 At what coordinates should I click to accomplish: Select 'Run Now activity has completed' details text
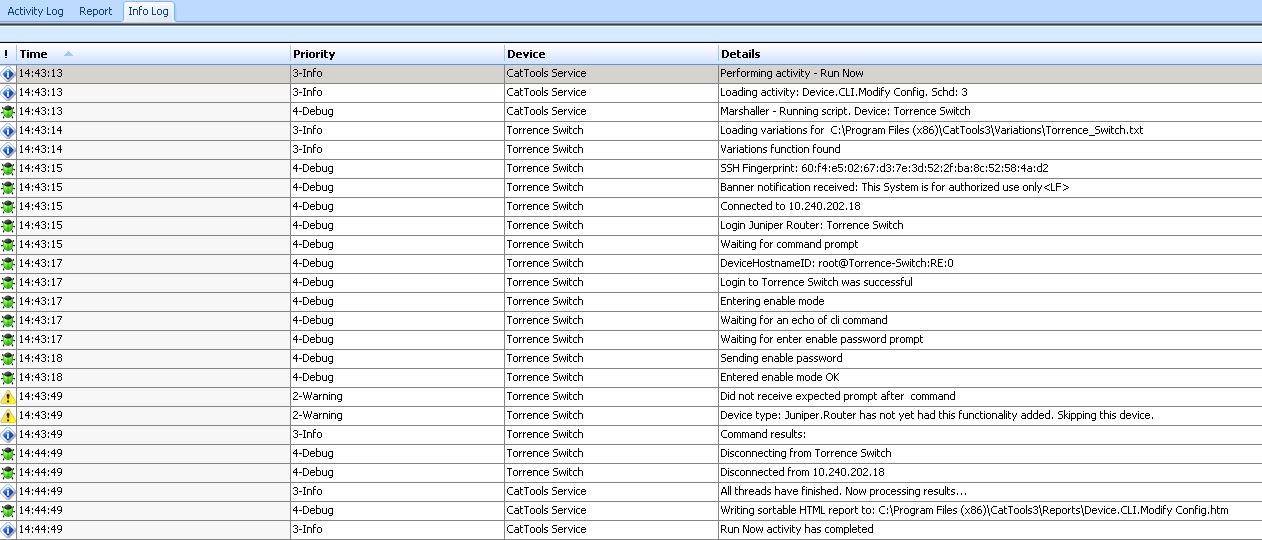point(797,529)
